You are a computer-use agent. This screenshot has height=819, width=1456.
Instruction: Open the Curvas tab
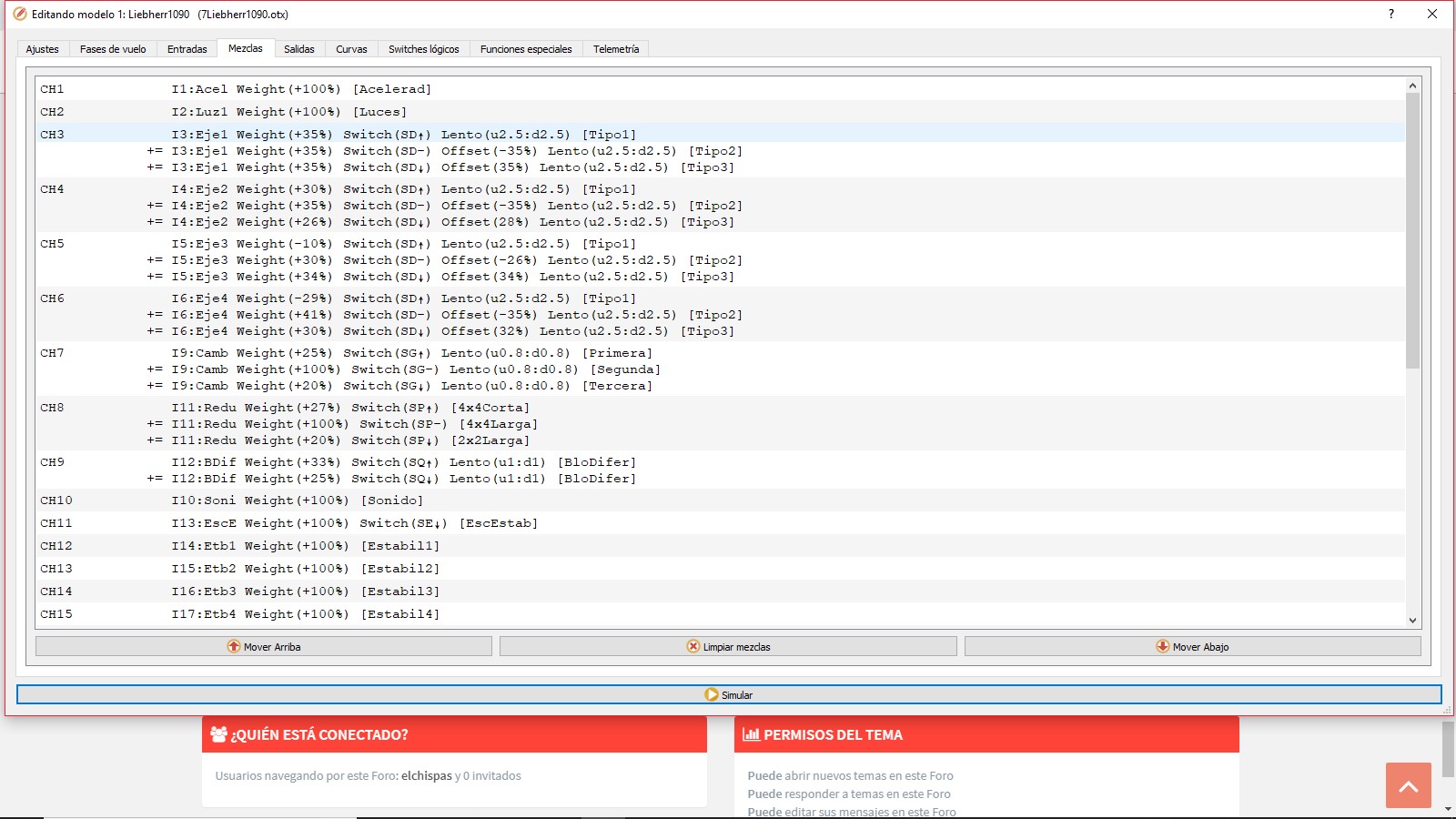(351, 49)
